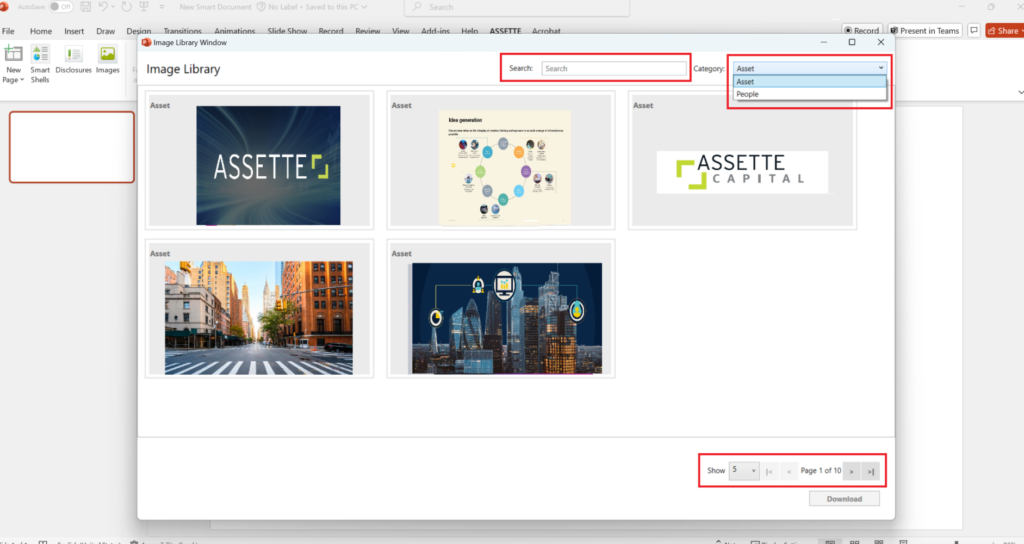
Task: Expand the New Page dropdown arrow
Action: tap(22, 80)
